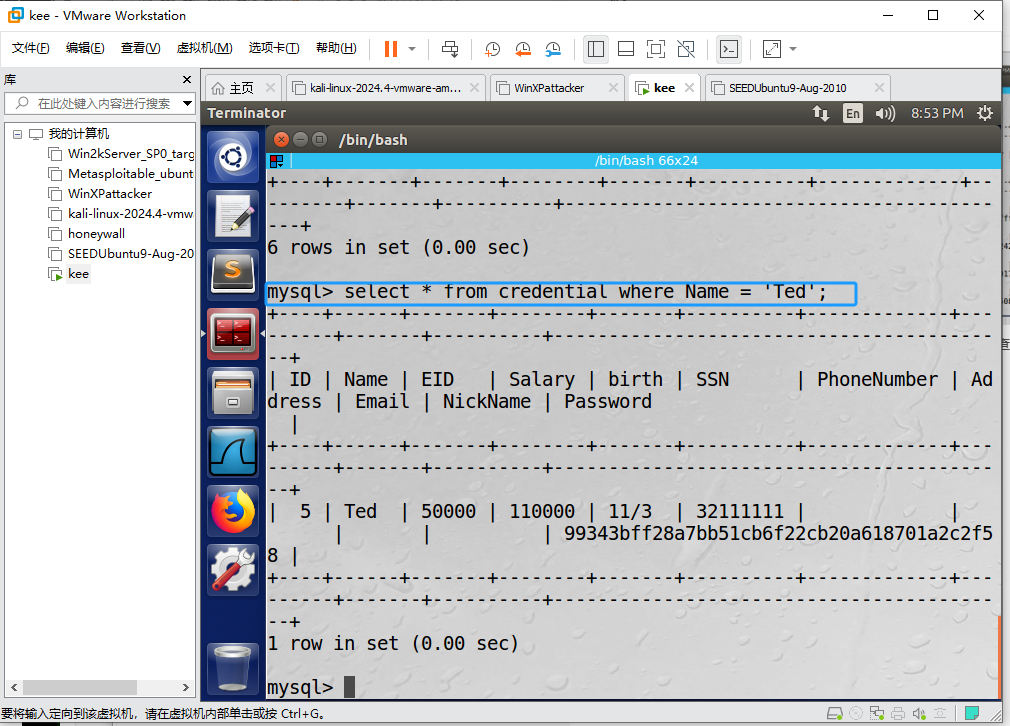This screenshot has height=726, width=1010.
Task: Open the Files manager from the dock
Action: [x=233, y=393]
